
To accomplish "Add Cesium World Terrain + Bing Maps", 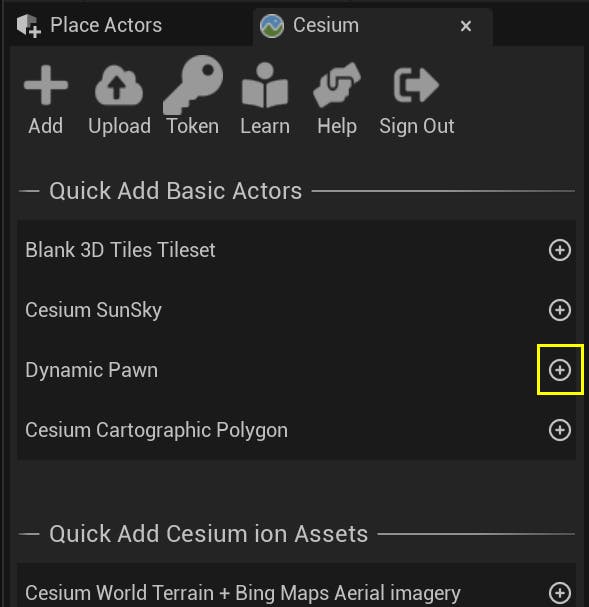I will tap(560, 593).
